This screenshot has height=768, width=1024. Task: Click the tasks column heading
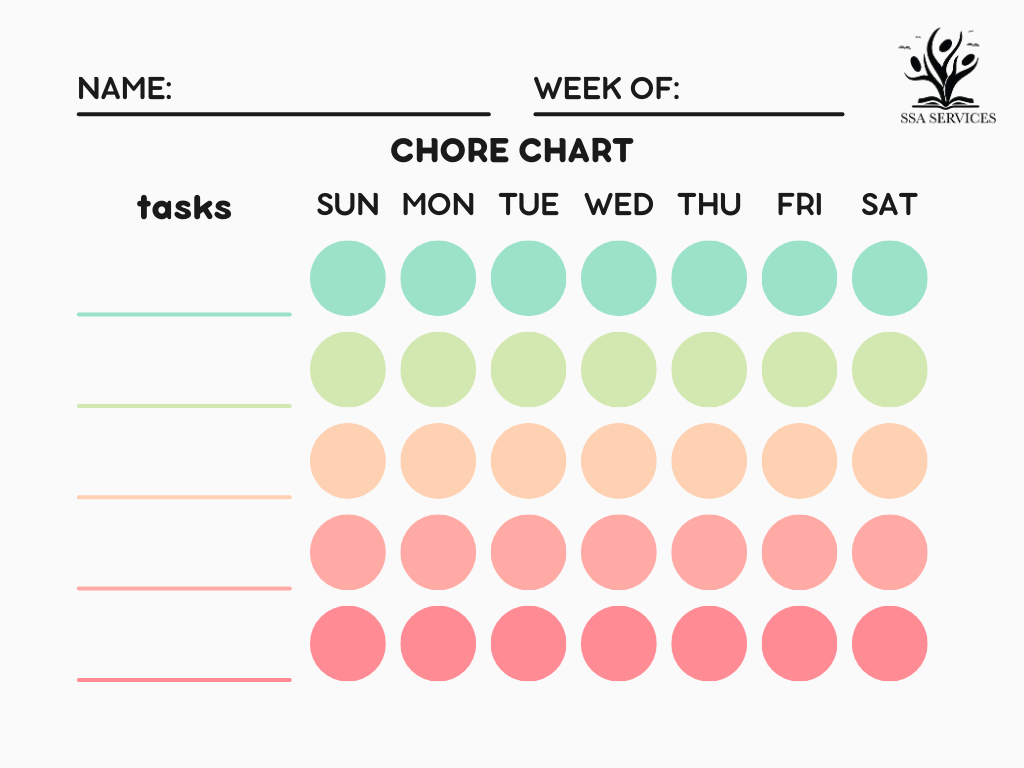(x=184, y=207)
